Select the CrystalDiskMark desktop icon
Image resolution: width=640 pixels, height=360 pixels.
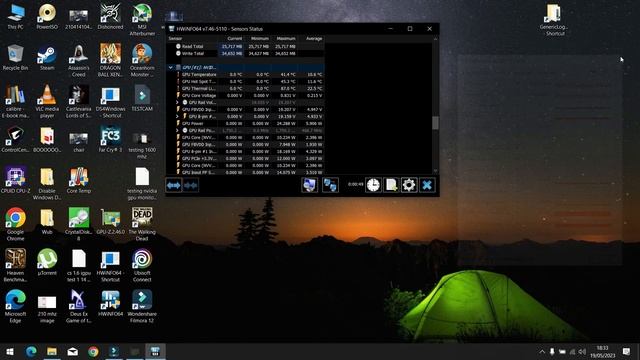tap(78, 224)
